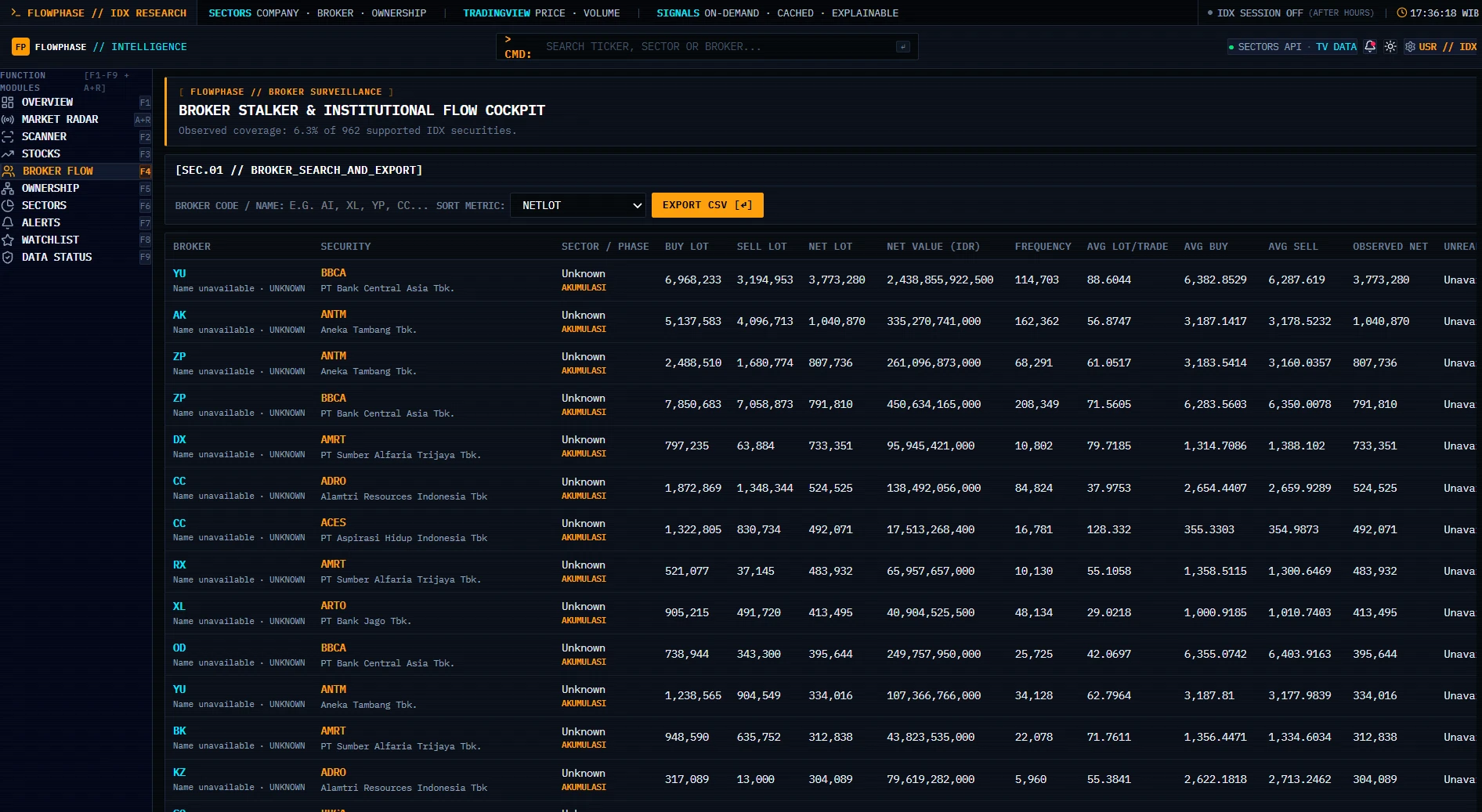Screen dimensions: 1482x812
Task: Select the Data Status menu label
Action: click(x=56, y=258)
